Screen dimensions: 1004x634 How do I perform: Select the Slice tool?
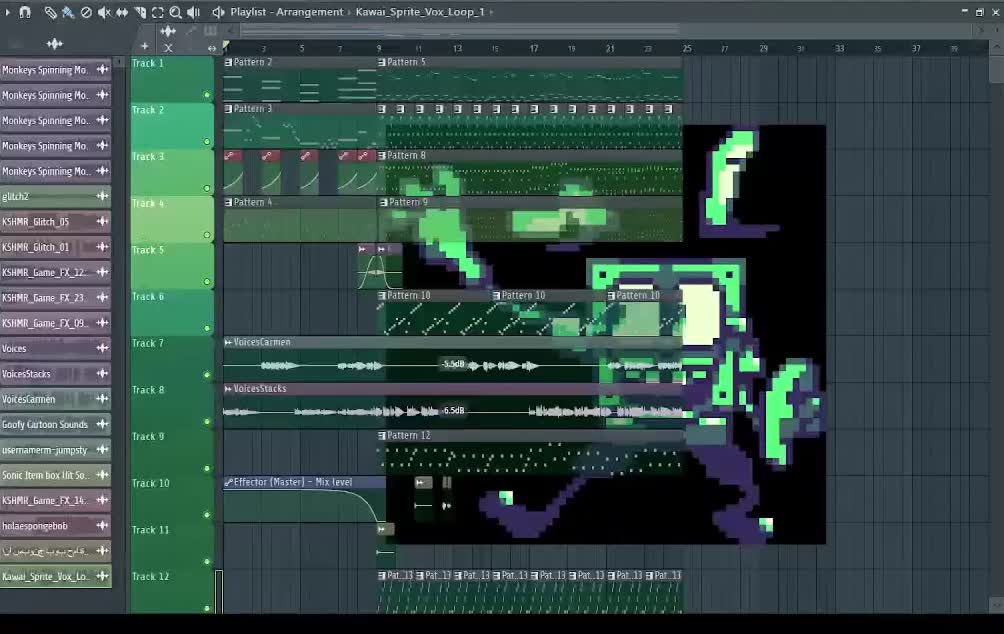140,12
